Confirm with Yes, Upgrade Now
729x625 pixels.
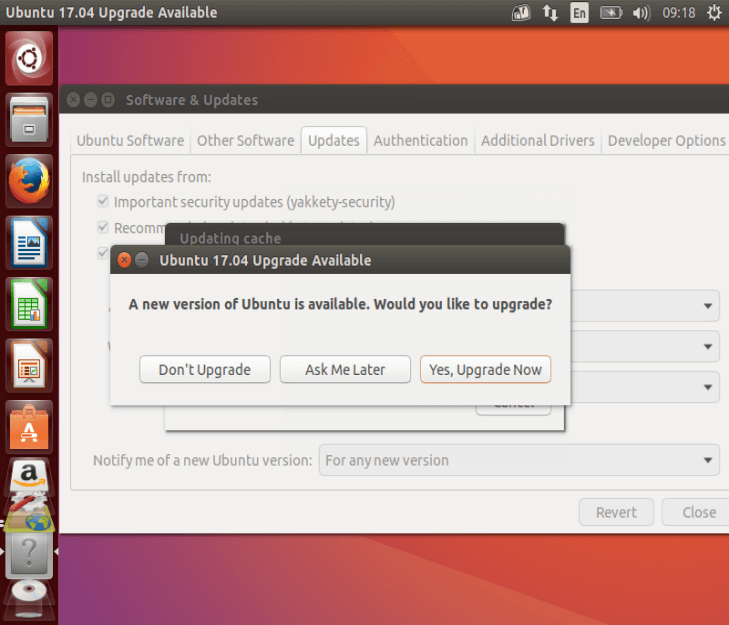(x=485, y=369)
